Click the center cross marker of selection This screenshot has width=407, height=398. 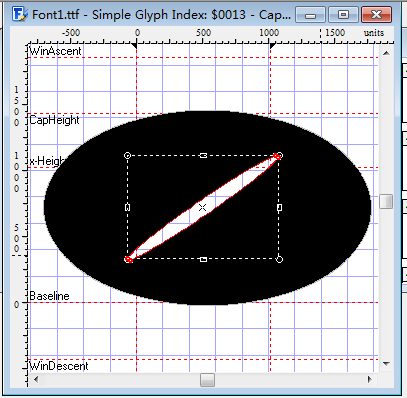coord(202,207)
